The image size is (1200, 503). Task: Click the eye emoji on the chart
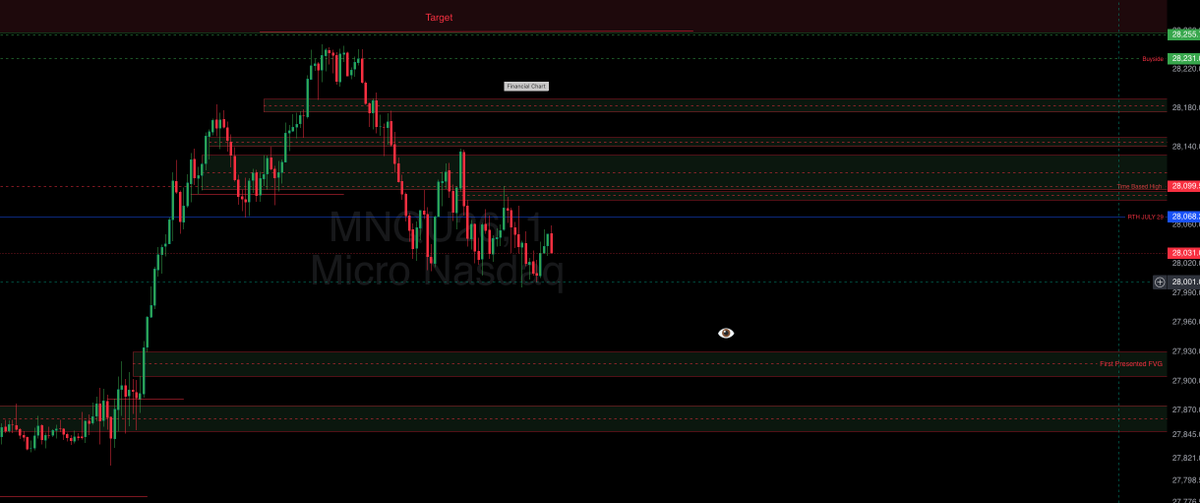coord(726,333)
